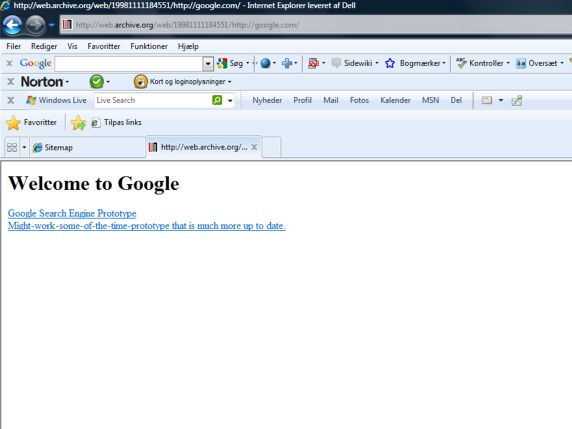Viewport: 572px width, 429px height.
Task: Close the web.archive.org tab
Action: [254, 147]
